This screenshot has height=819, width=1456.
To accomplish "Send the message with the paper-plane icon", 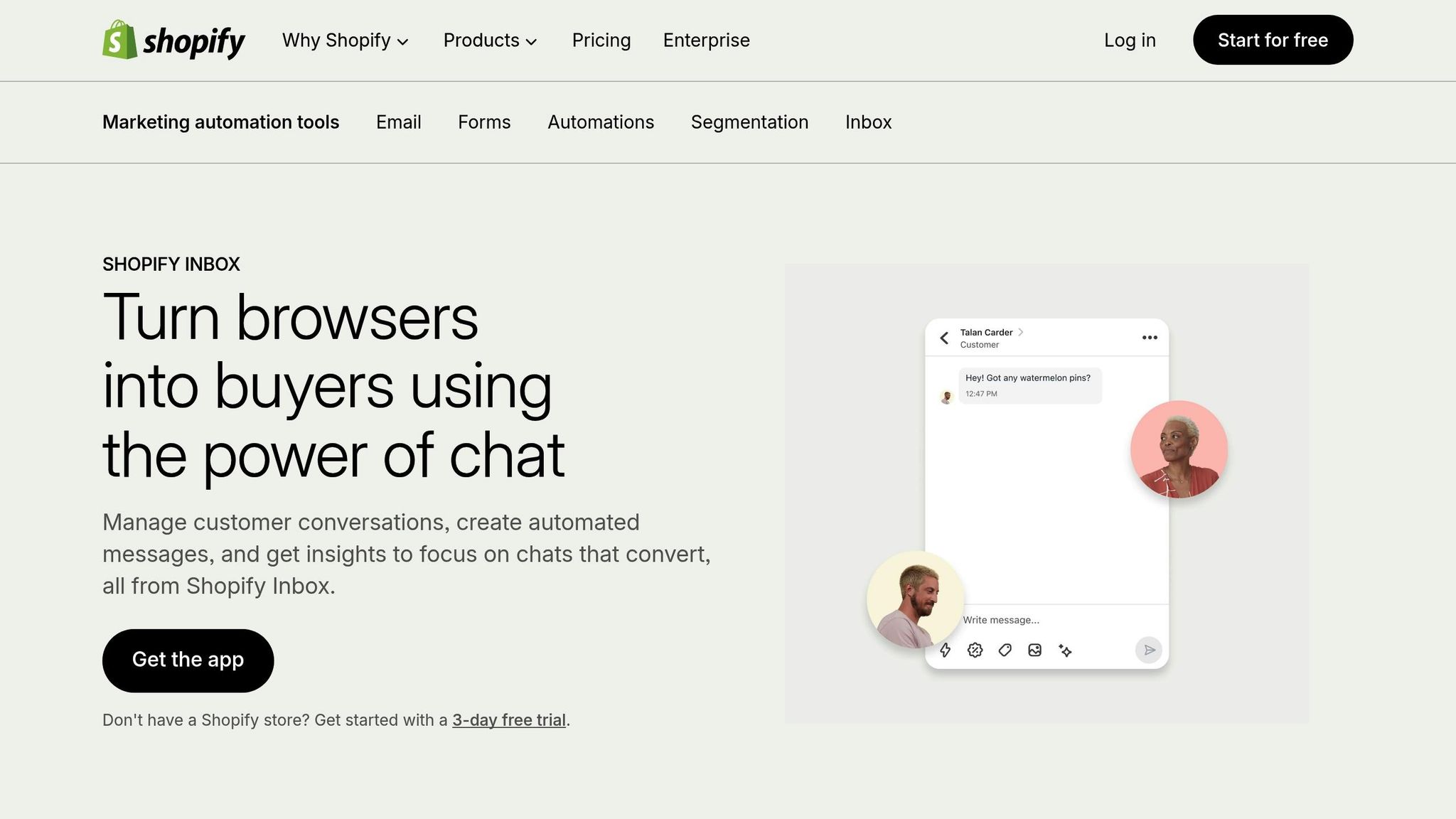I will (1149, 649).
